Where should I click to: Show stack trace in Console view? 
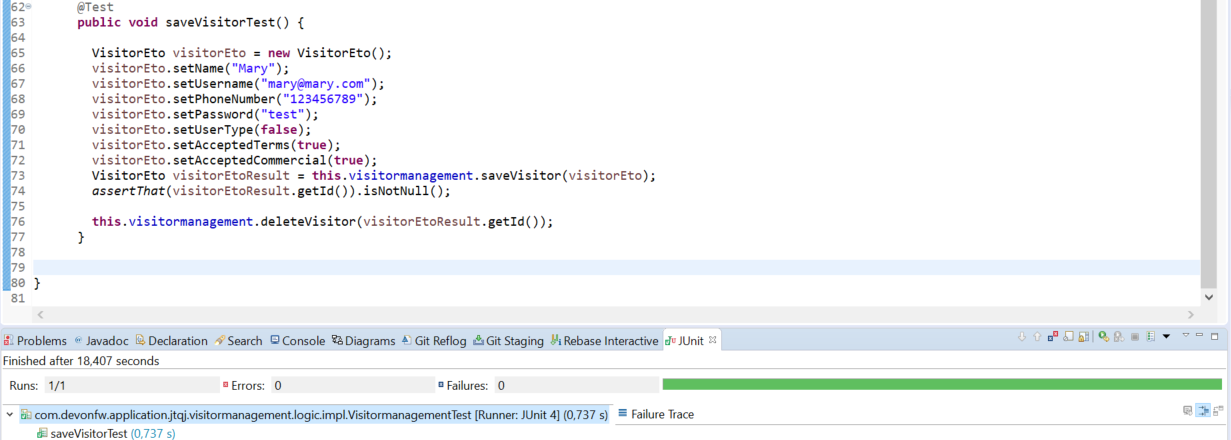(1187, 411)
